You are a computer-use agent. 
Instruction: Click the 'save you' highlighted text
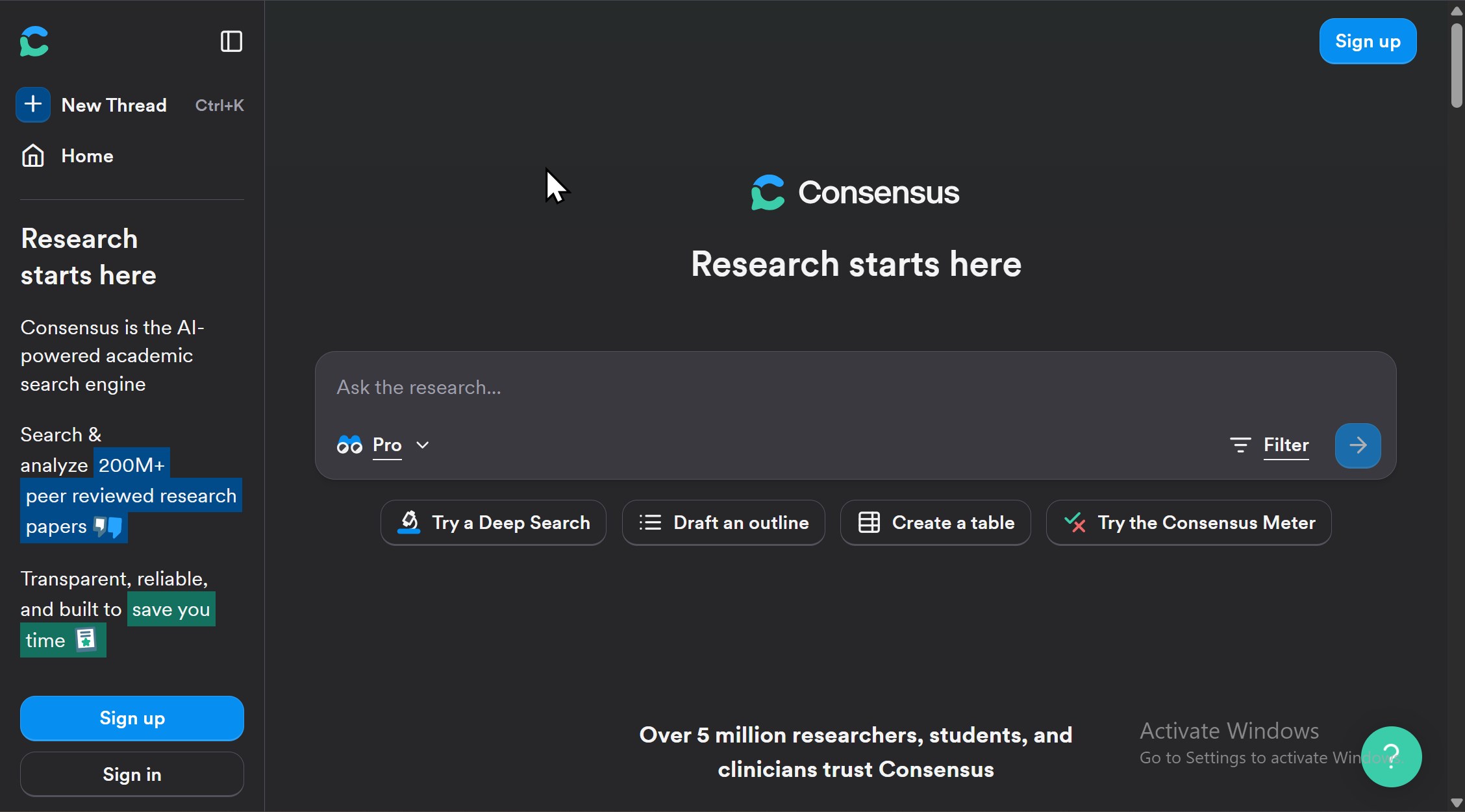coord(171,609)
